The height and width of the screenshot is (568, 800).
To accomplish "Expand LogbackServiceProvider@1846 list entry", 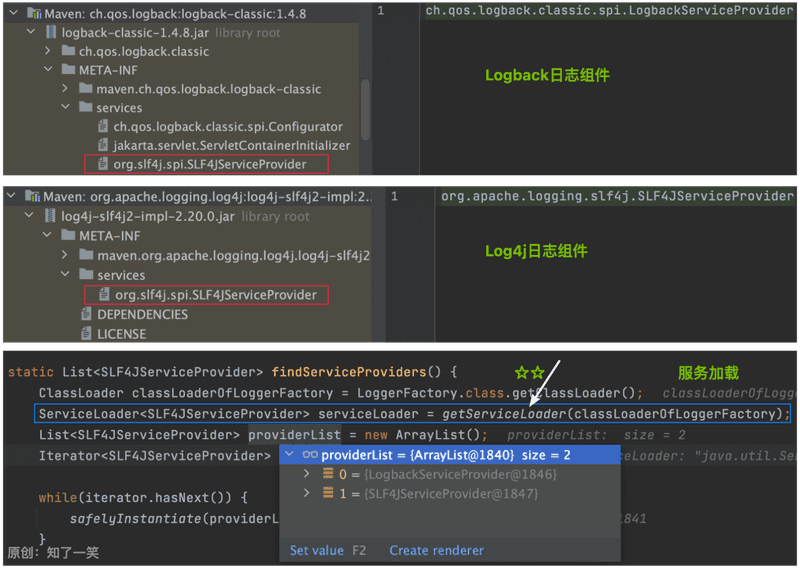I will click(307, 474).
